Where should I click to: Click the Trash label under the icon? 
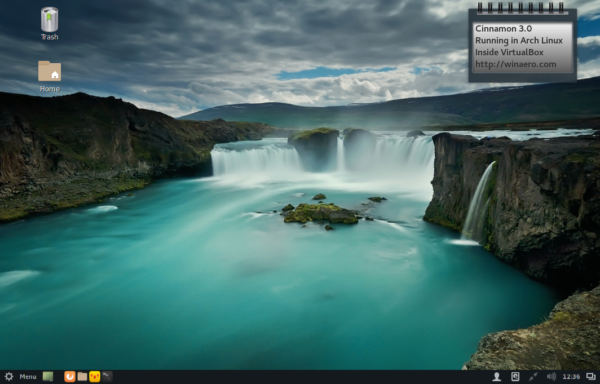pyautogui.click(x=49, y=37)
